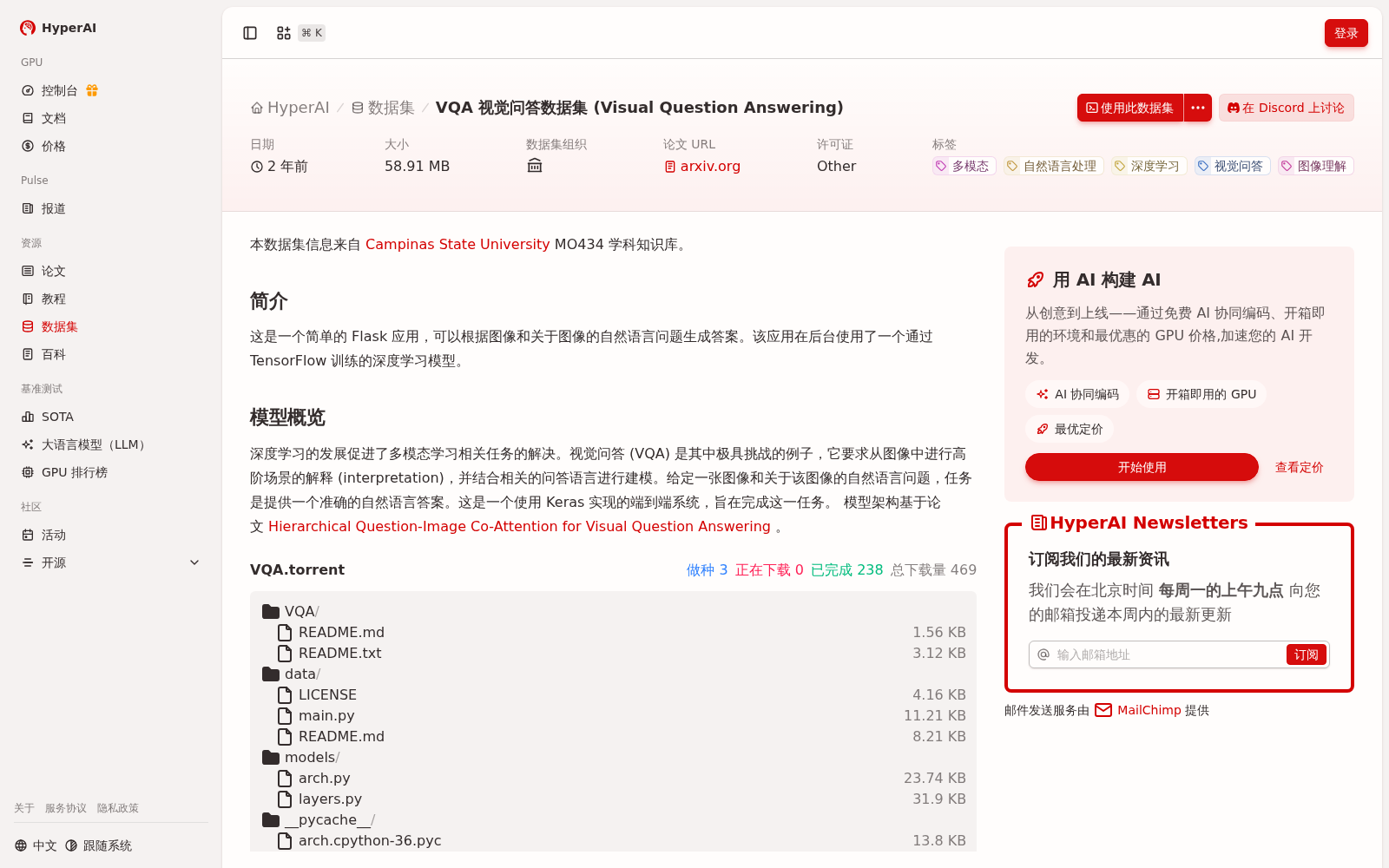Screen dimensions: 1389x868
Task: Select README.txt file row
Action: click(x=613, y=653)
